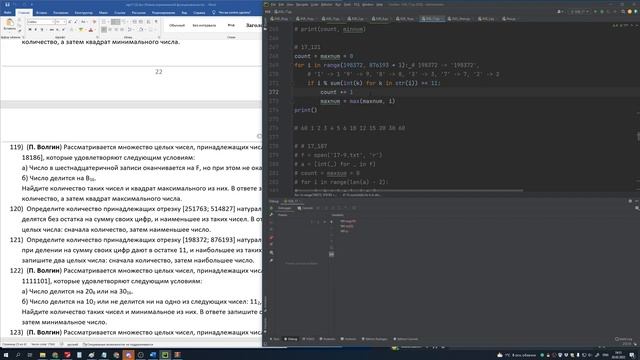The height and width of the screenshot is (360, 640).
Task: Switch to the Console tab in Debug panel
Action: pyautogui.click(x=305, y=208)
